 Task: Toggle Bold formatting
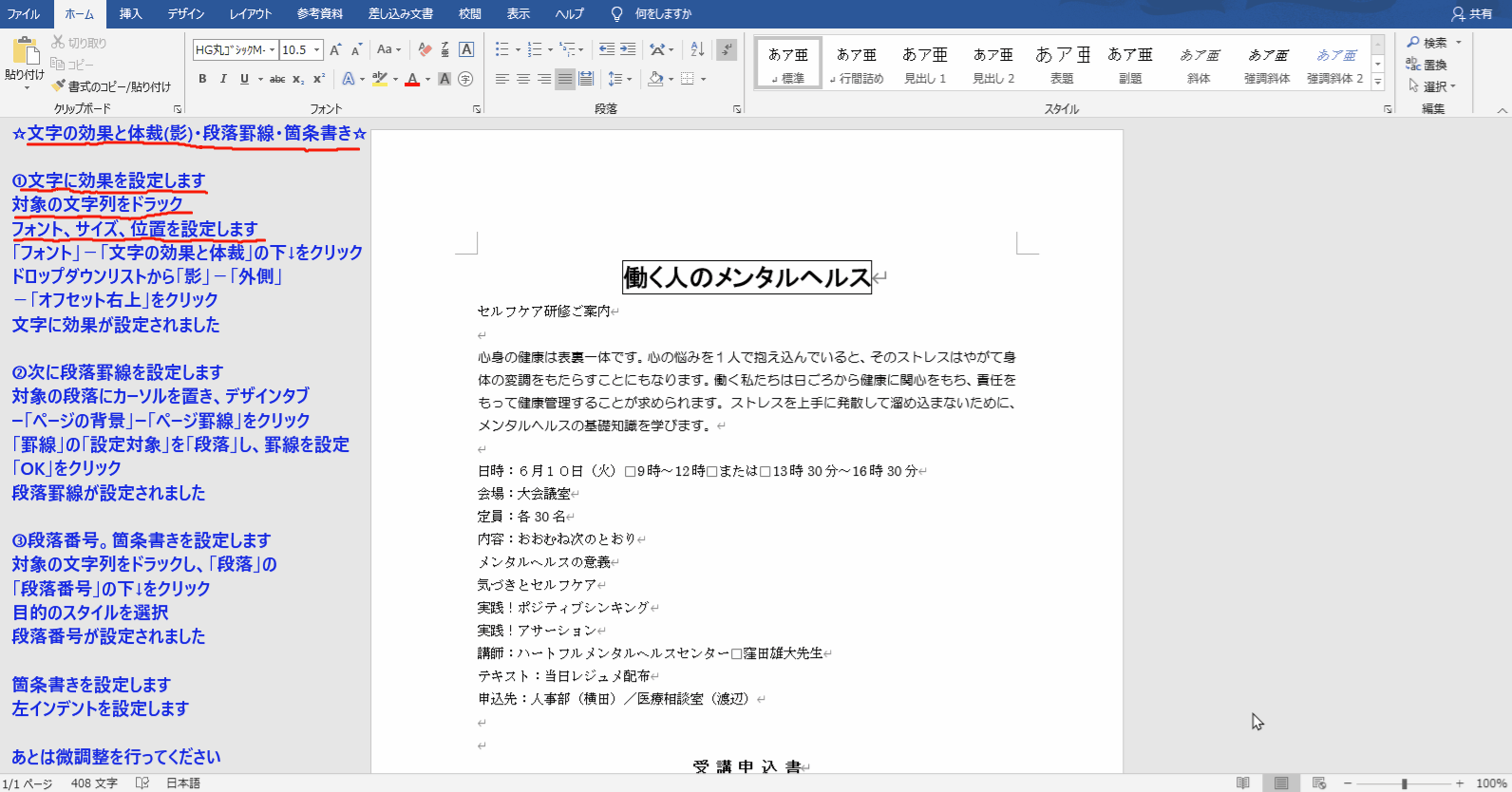tap(202, 79)
